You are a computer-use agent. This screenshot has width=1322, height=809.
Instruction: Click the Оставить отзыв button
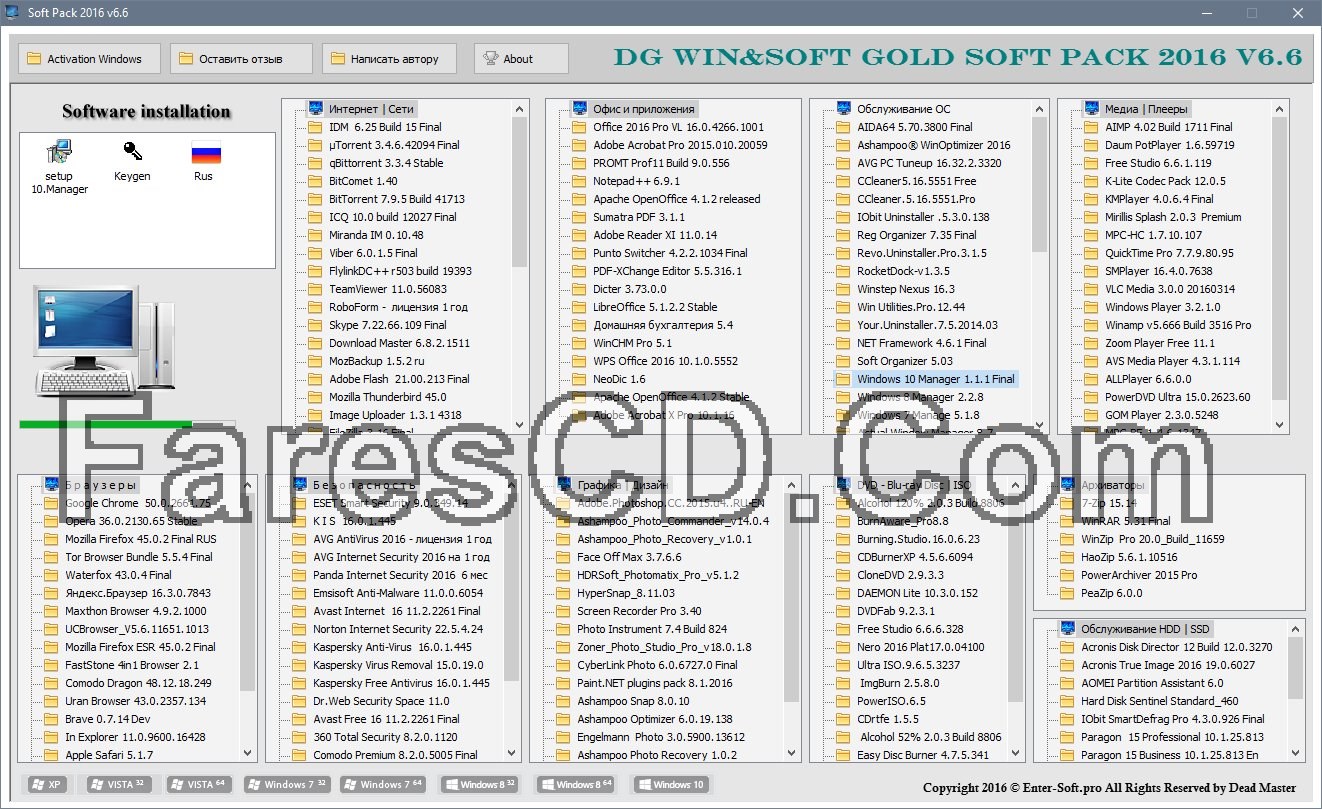pyautogui.click(x=240, y=59)
